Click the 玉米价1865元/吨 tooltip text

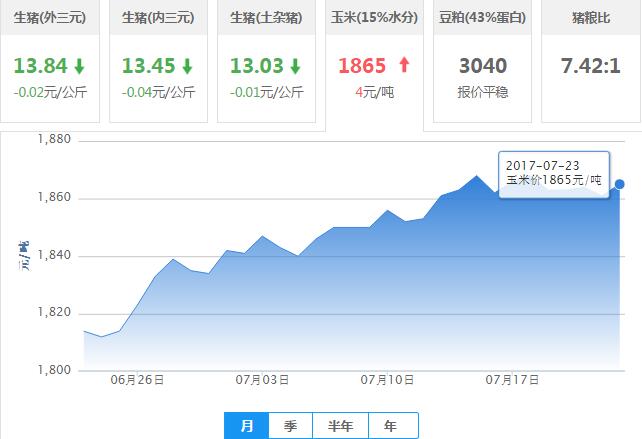coord(554,180)
